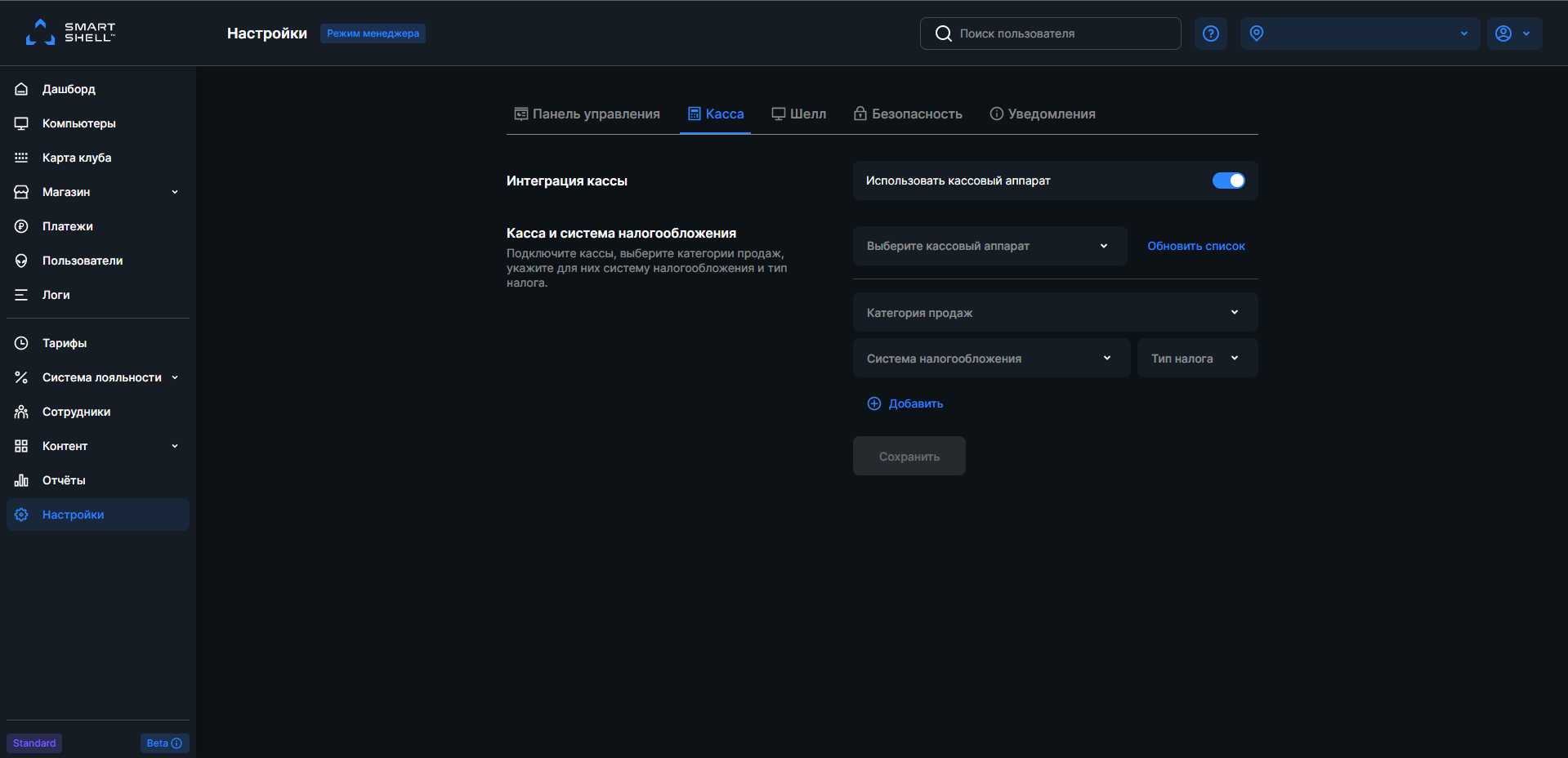Open the Категория продаж dropdown
The height and width of the screenshot is (758, 1568).
click(x=1054, y=312)
